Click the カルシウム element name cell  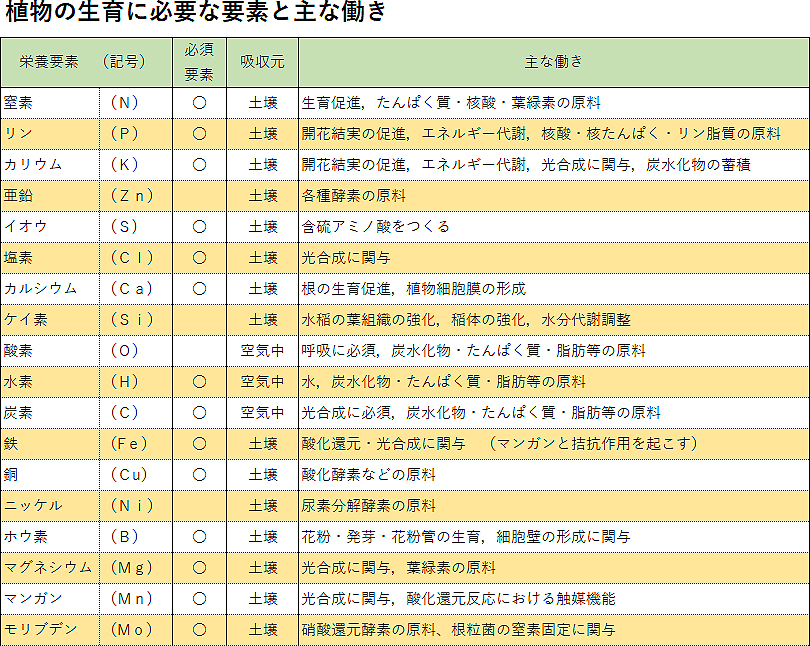(x=50, y=289)
